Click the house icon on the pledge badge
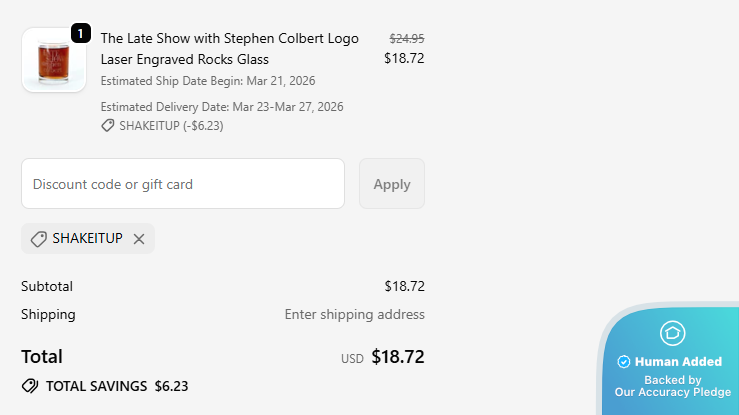 (x=673, y=333)
